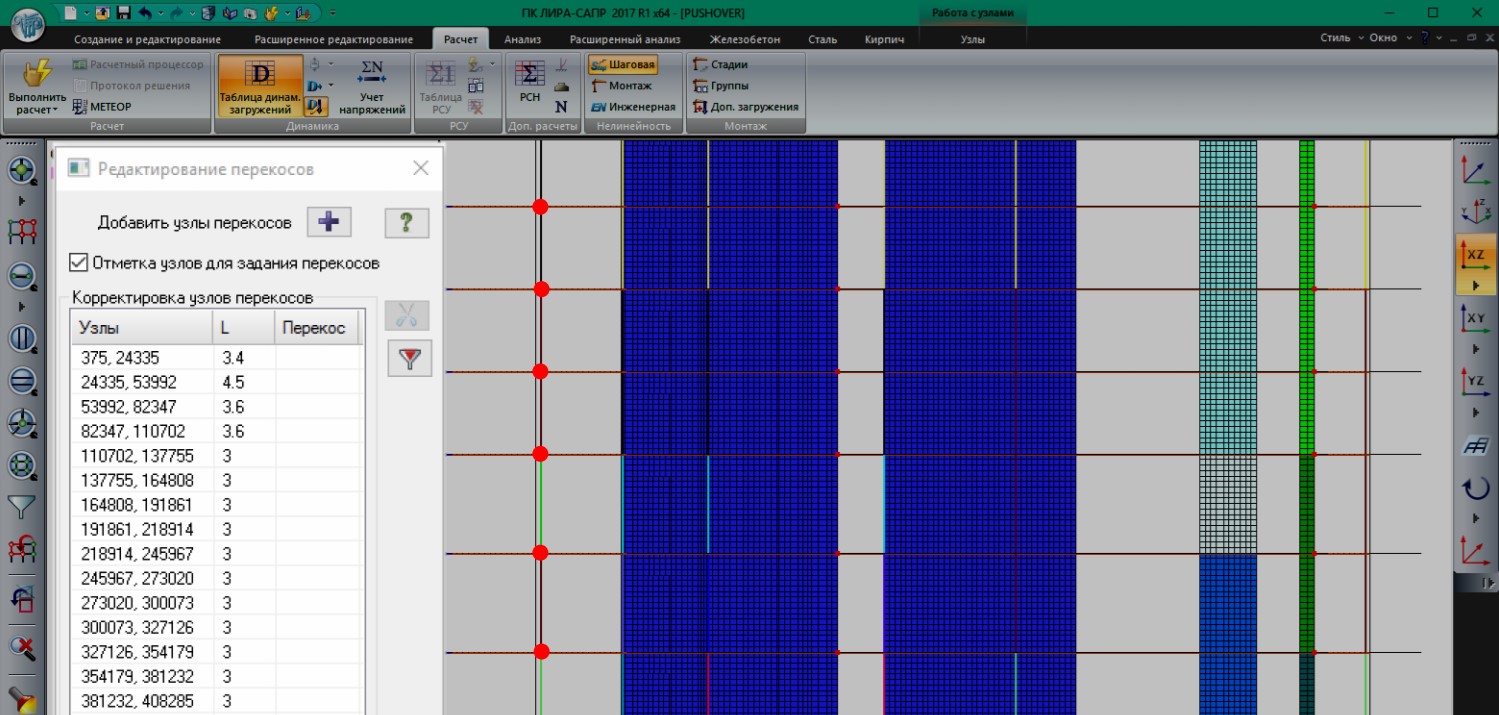
Task: Click the Стадии button in Монтаж group
Action: pyautogui.click(x=720, y=65)
